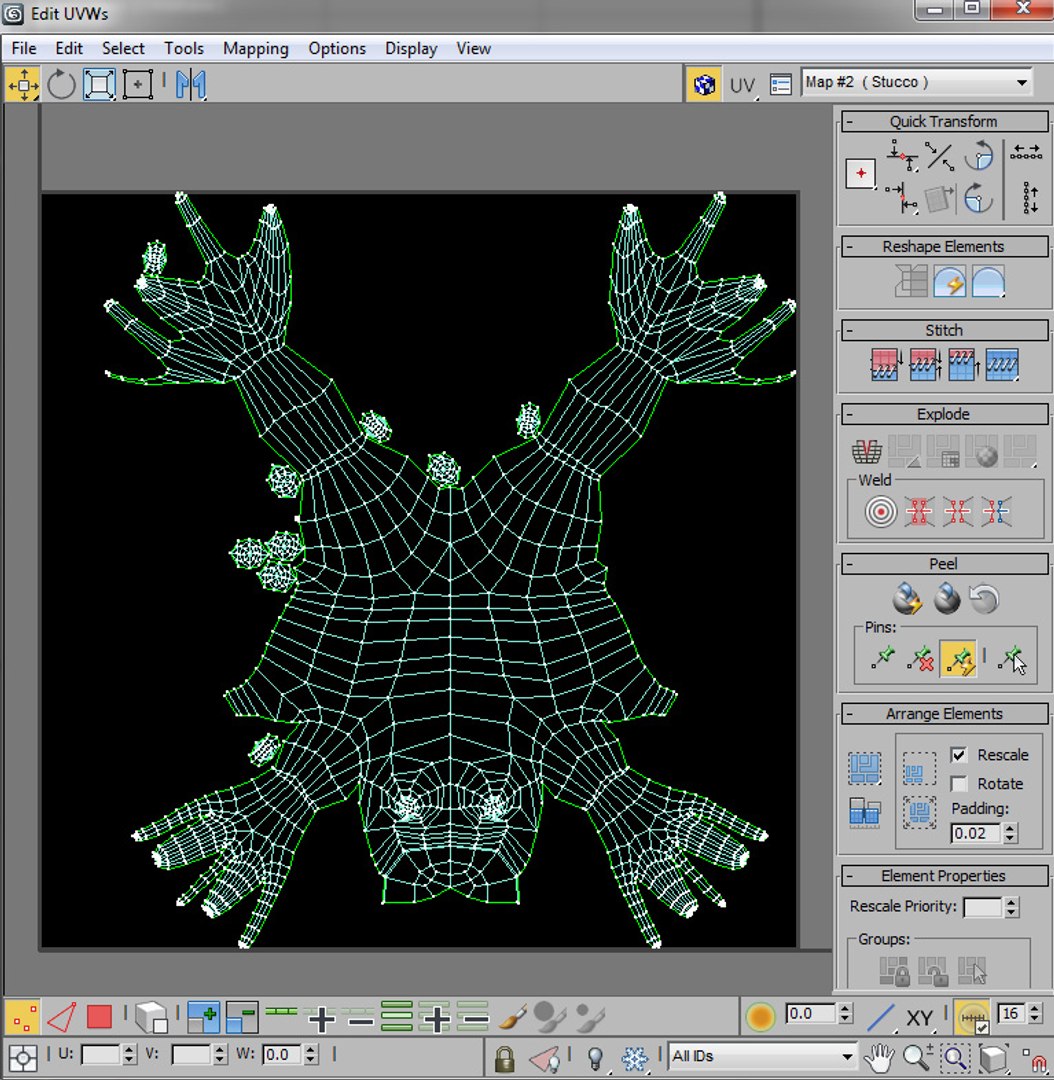
Task: Open the Edit menu
Action: (x=69, y=48)
